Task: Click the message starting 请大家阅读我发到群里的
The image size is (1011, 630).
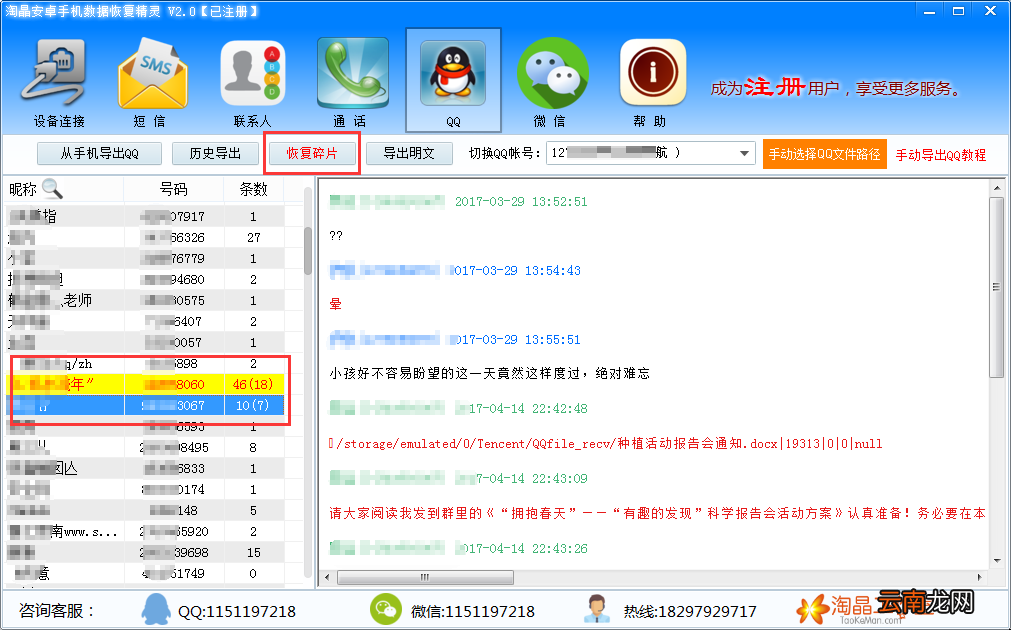Action: coord(657,513)
